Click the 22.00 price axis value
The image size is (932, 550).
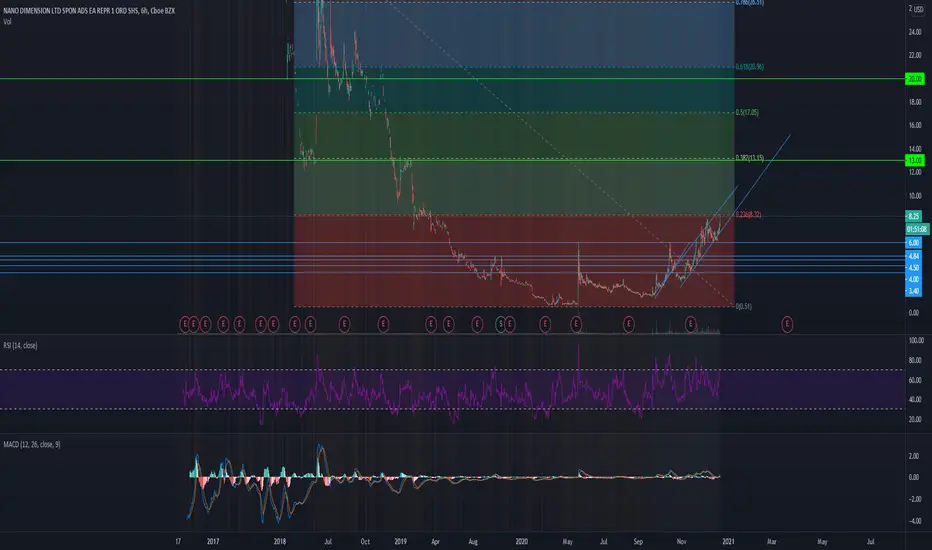[915, 55]
